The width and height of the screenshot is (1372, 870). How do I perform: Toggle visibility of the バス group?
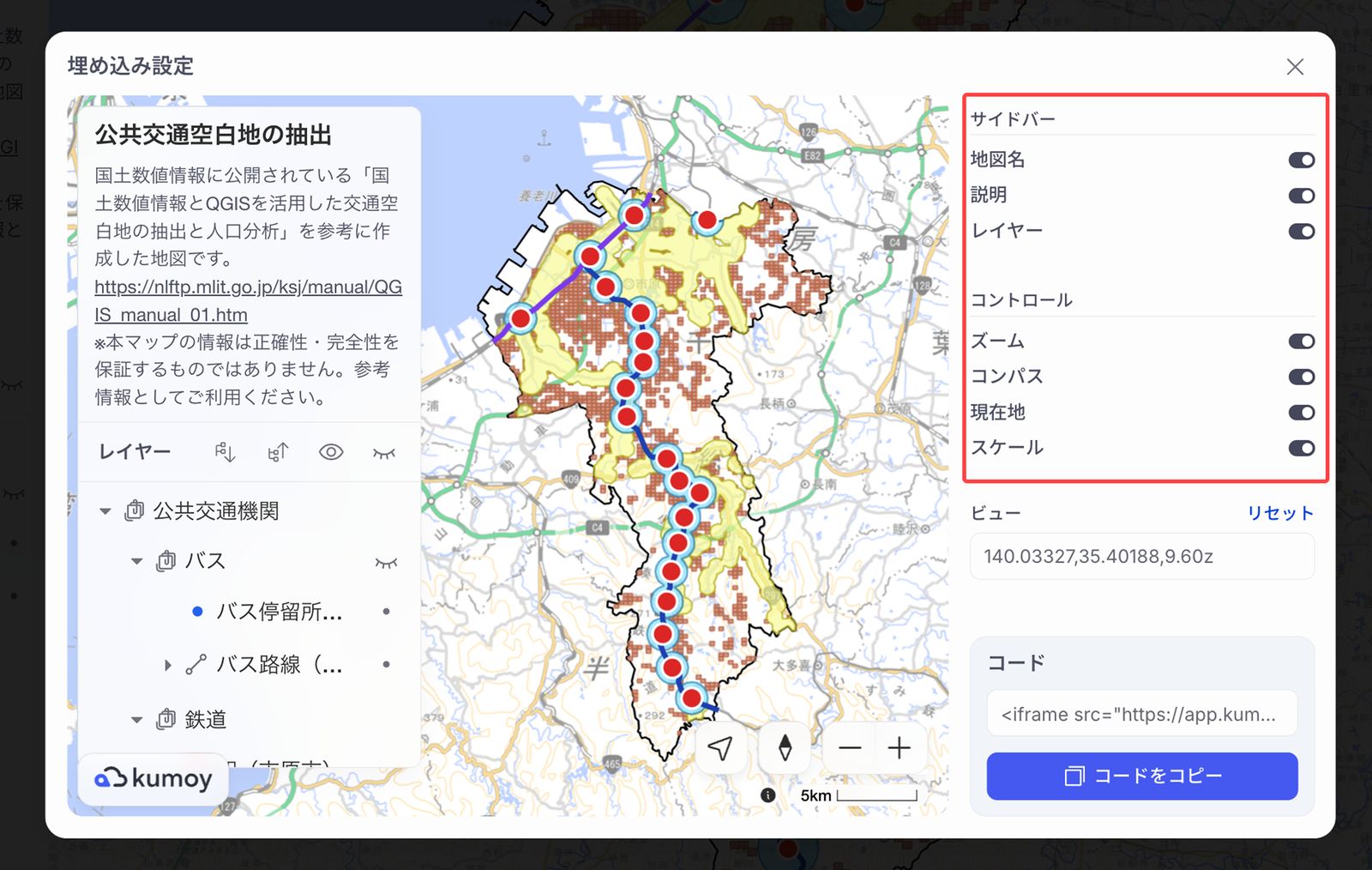tap(387, 563)
